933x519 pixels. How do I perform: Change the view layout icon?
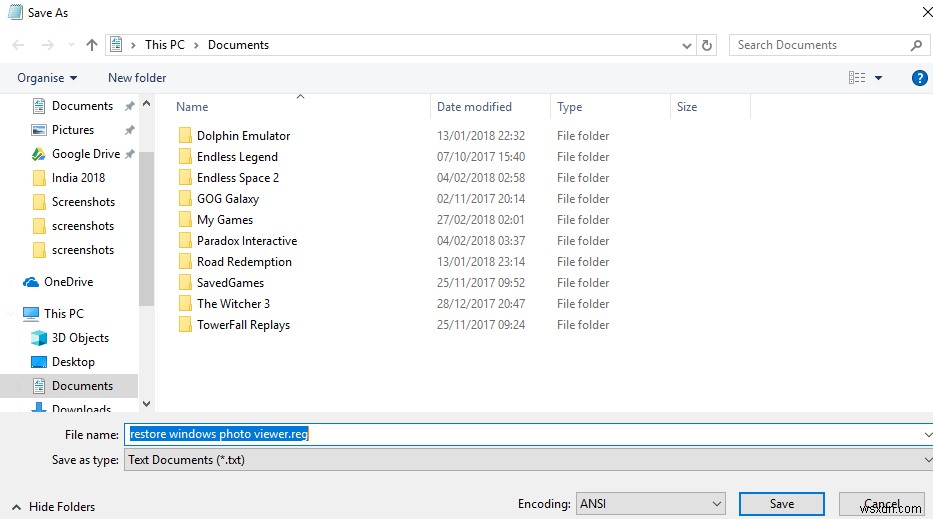[x=857, y=78]
